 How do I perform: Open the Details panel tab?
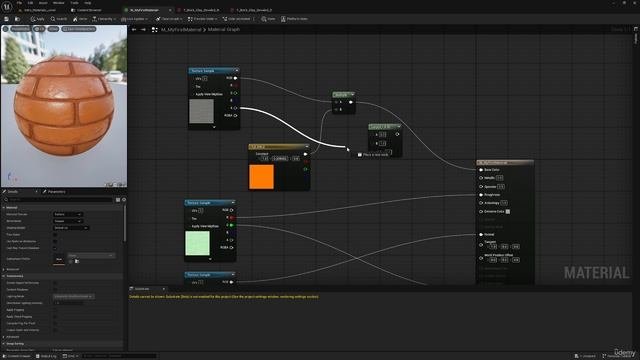13,191
